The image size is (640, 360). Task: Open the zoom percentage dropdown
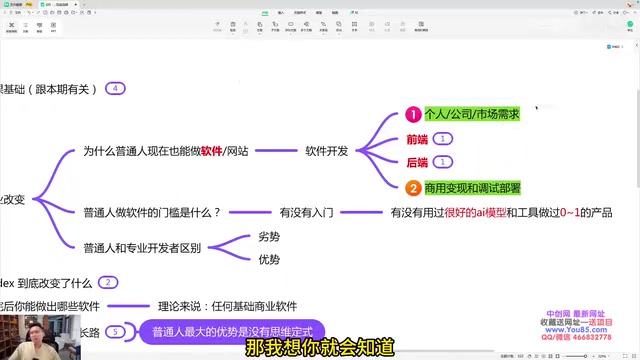click(x=604, y=356)
